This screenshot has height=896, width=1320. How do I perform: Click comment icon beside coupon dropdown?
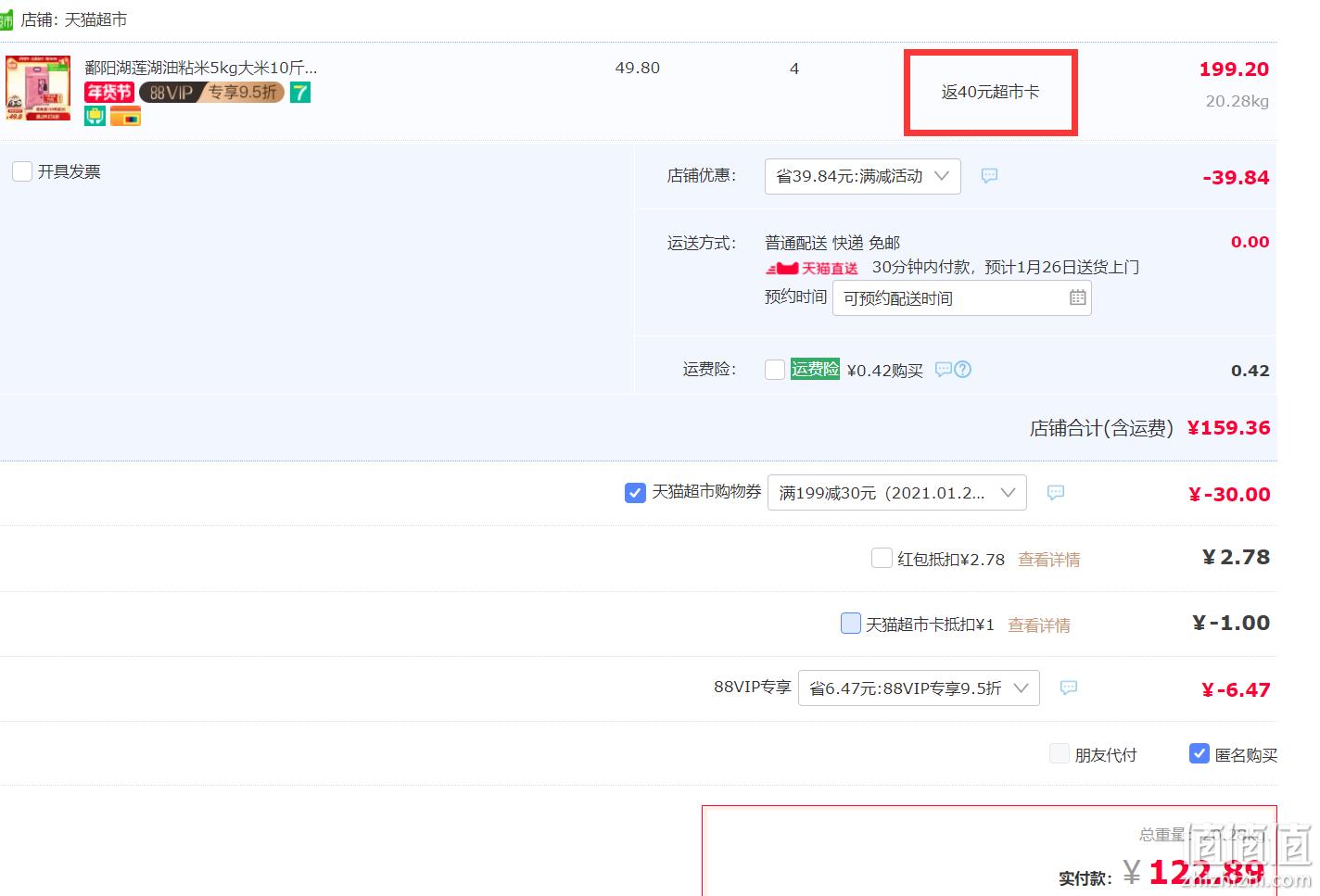pos(1055,493)
